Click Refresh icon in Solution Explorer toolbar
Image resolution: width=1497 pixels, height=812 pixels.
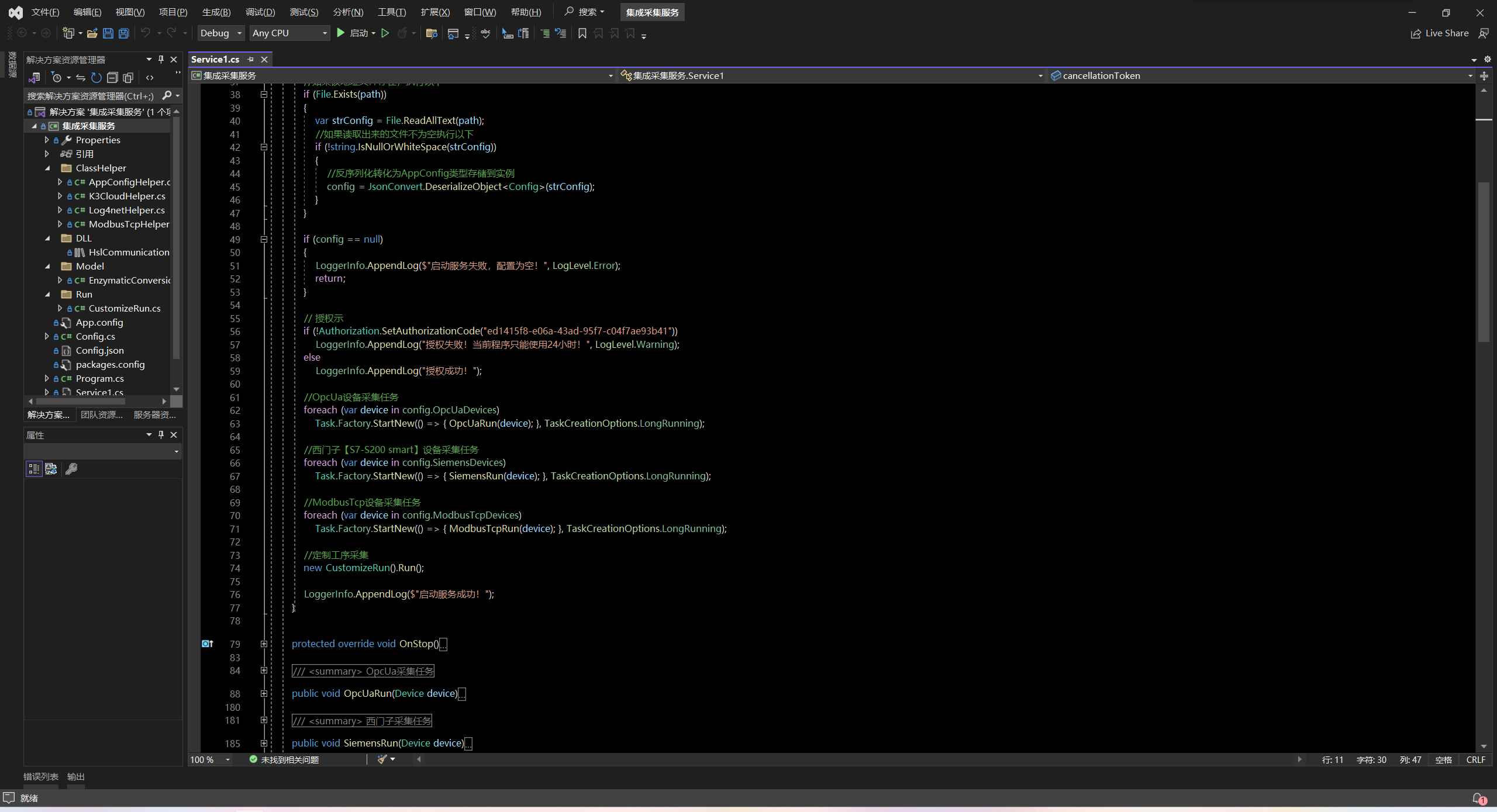click(96, 78)
